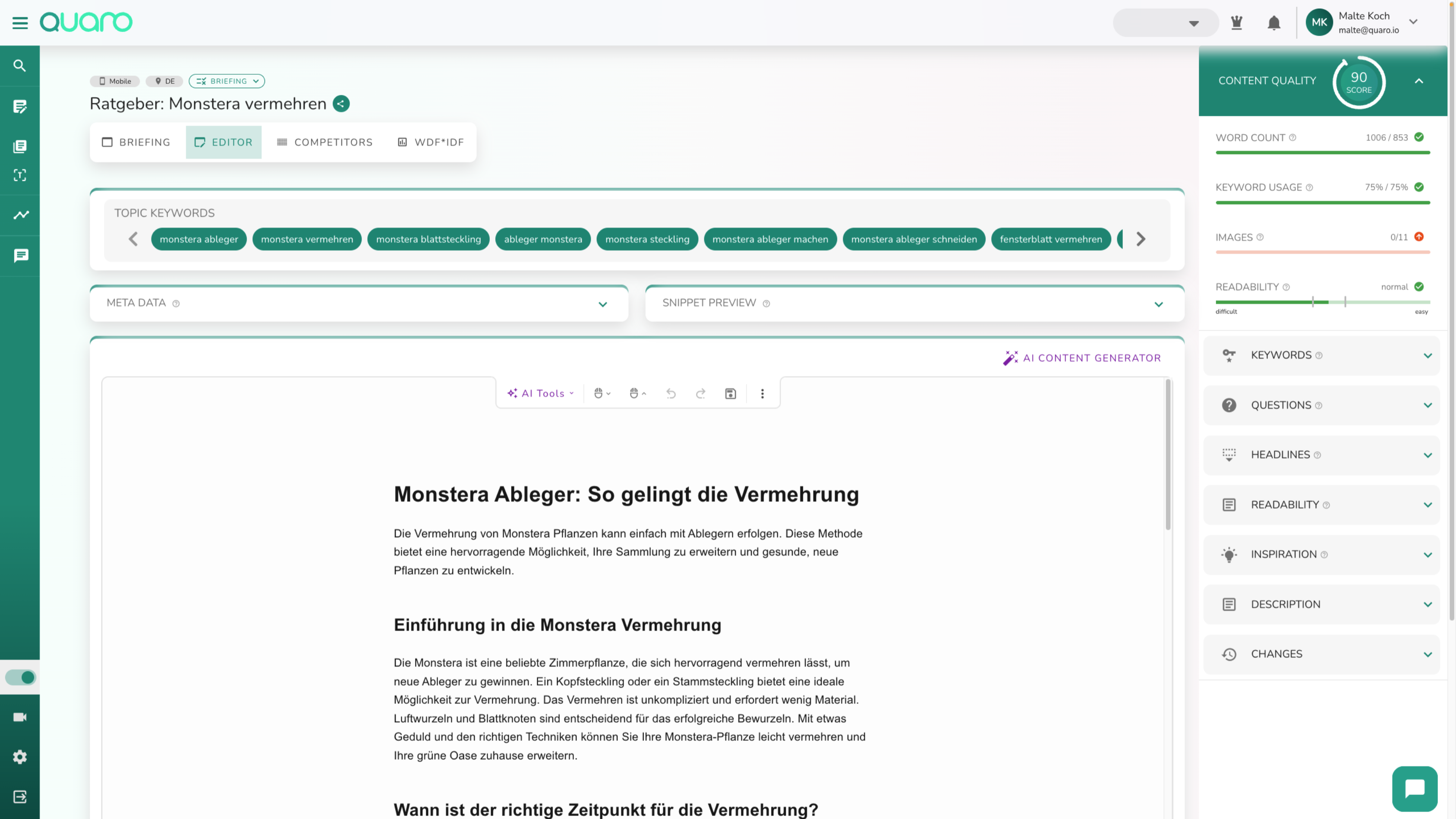
Task: Select the 'monstera steckling' keyword chip
Action: click(x=647, y=239)
